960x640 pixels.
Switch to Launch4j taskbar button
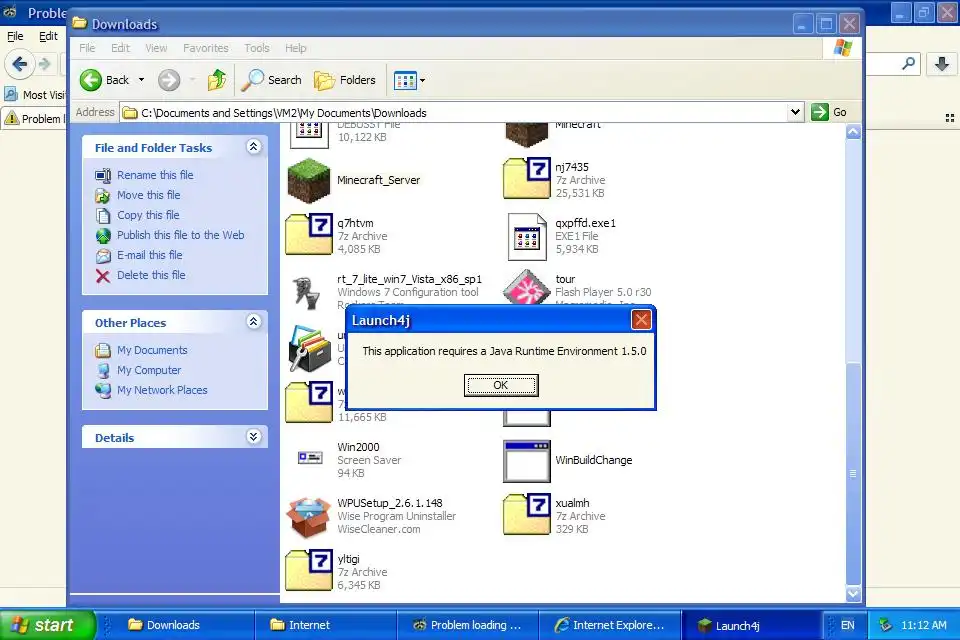(x=751, y=625)
